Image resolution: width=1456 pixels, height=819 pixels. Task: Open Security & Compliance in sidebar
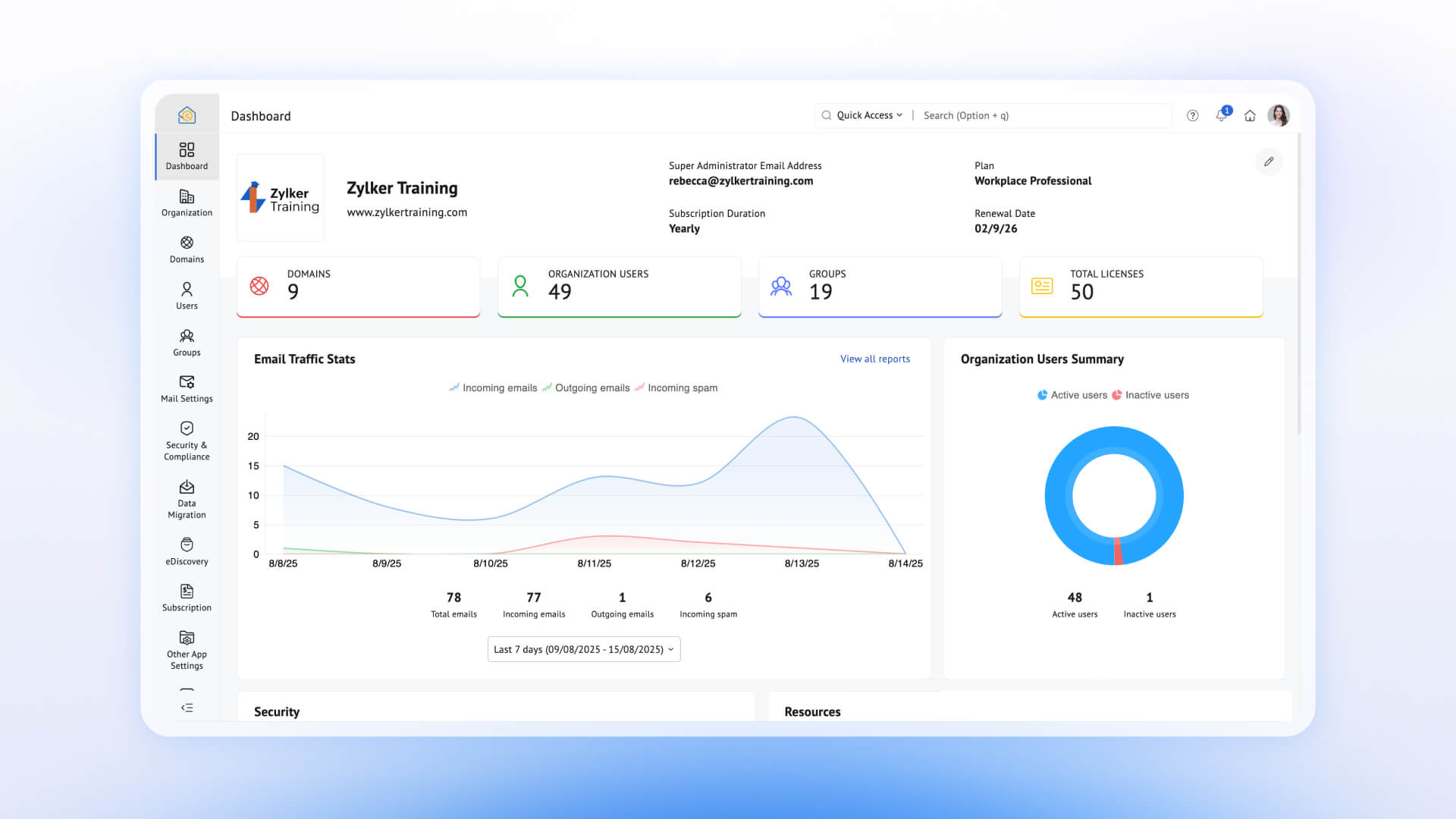[187, 441]
